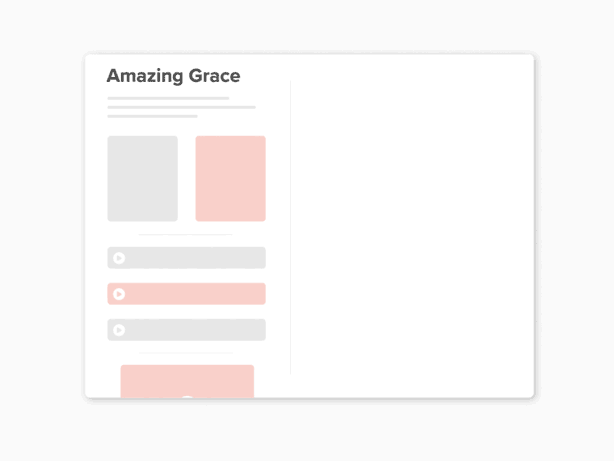
Task: Open the large pink video block at bottom
Action: point(187,381)
